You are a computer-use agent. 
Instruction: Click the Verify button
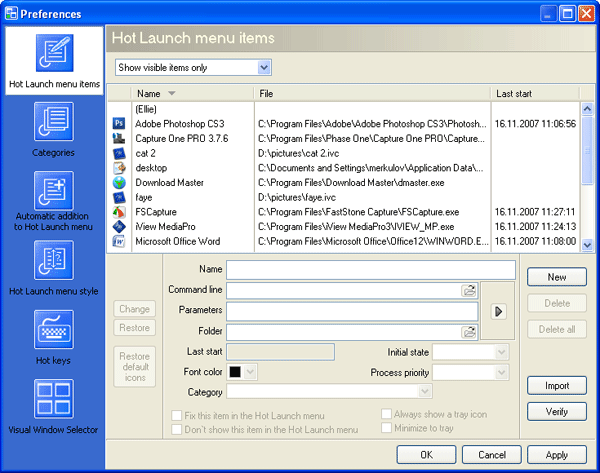(557, 412)
